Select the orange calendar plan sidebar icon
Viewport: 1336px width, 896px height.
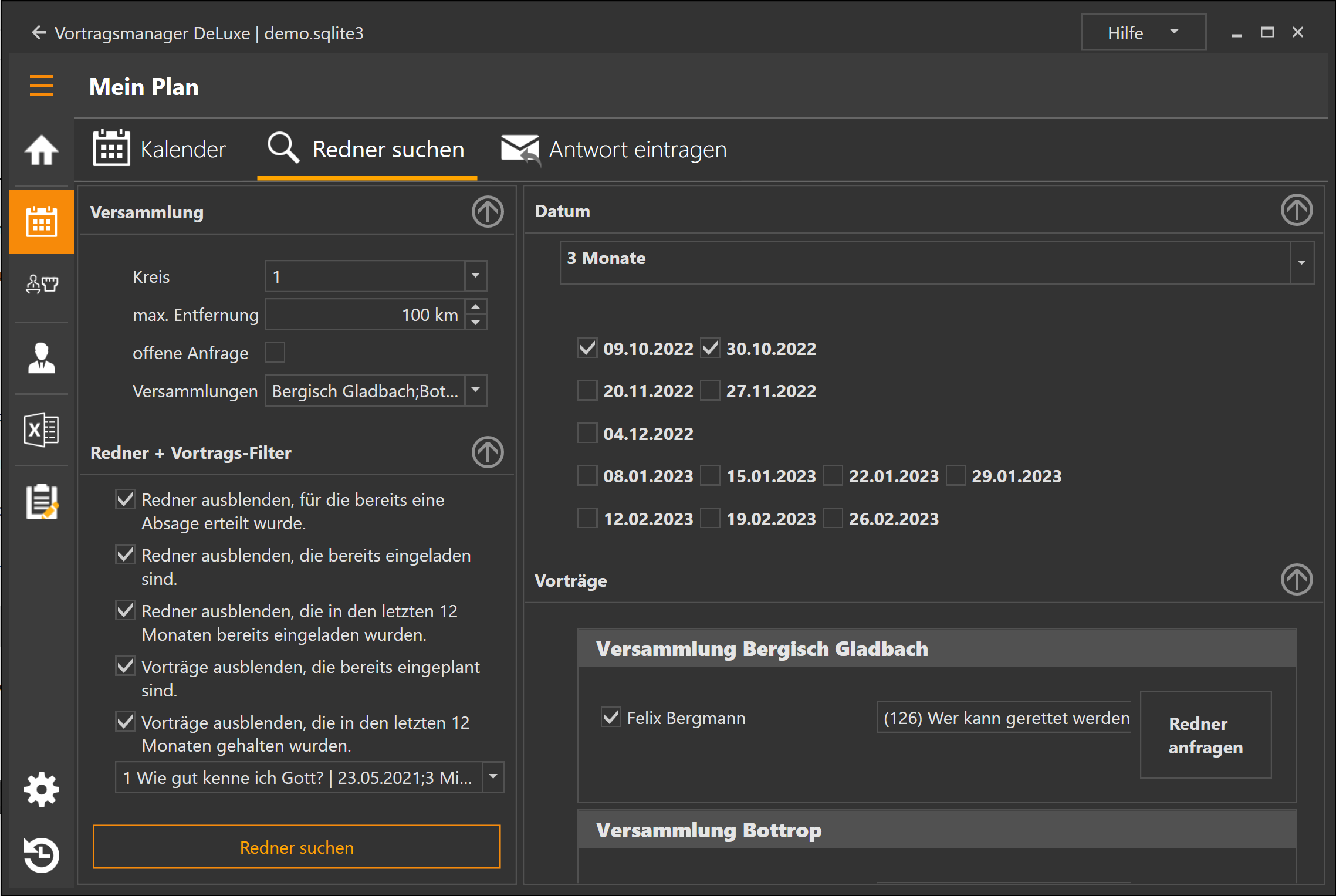click(42, 222)
